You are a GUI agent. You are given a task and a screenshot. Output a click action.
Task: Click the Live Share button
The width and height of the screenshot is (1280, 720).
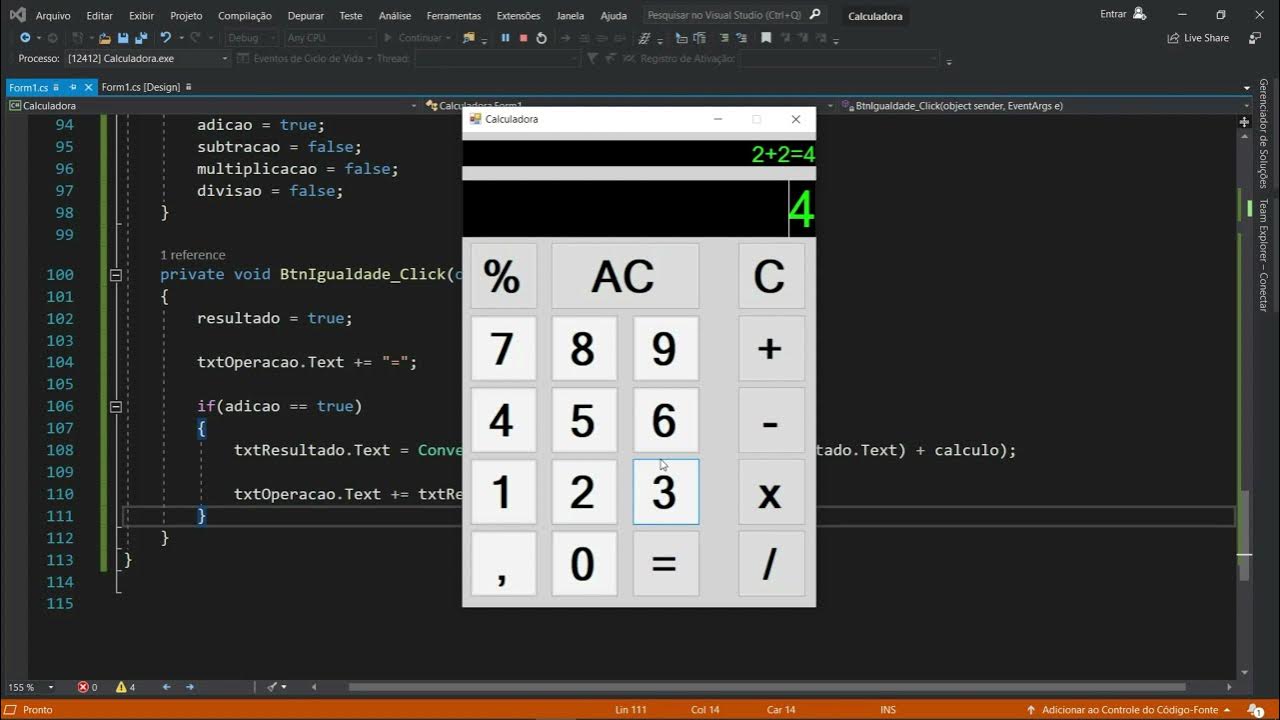pyautogui.click(x=1198, y=38)
